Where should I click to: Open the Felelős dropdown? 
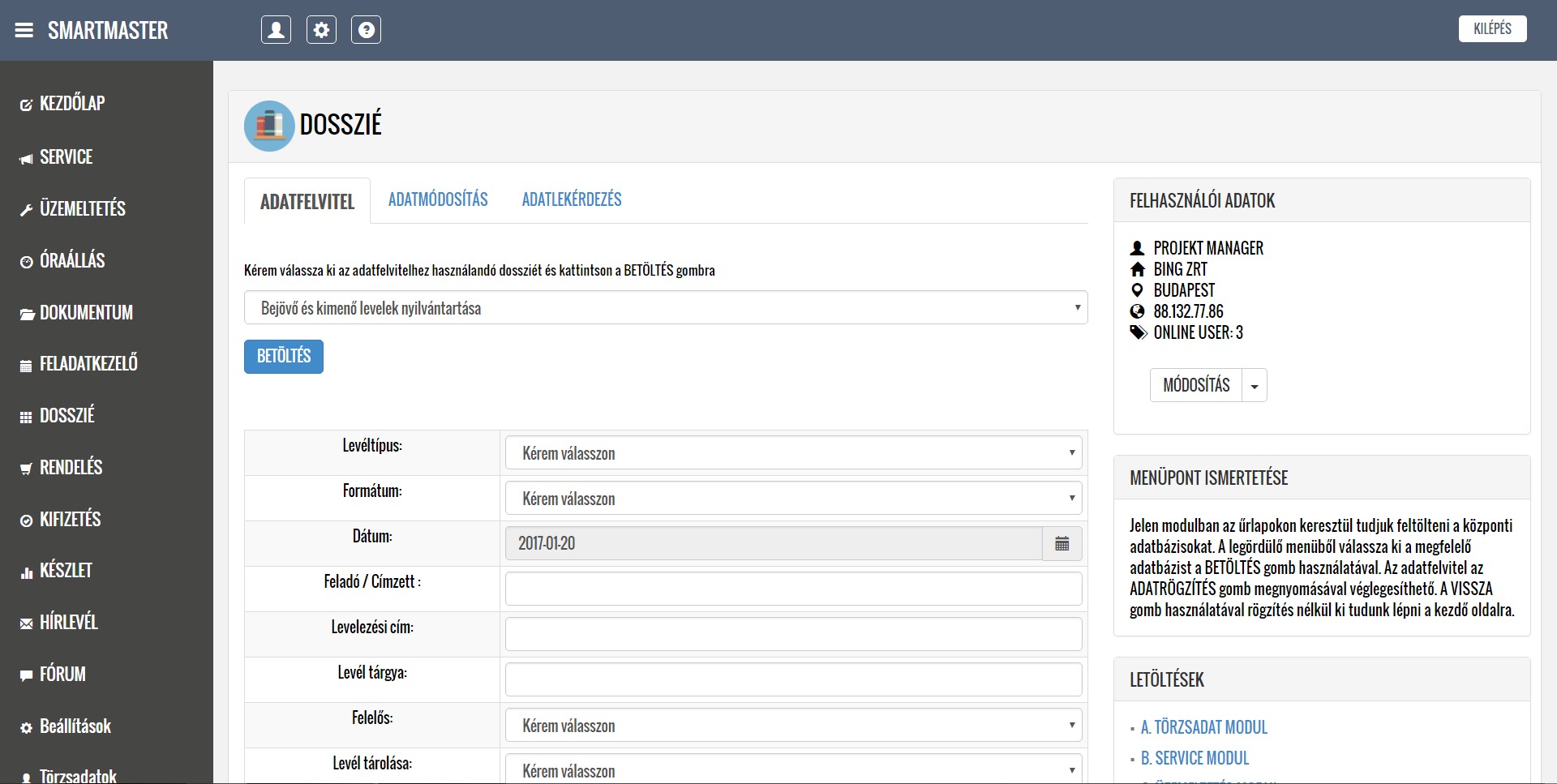point(793,726)
